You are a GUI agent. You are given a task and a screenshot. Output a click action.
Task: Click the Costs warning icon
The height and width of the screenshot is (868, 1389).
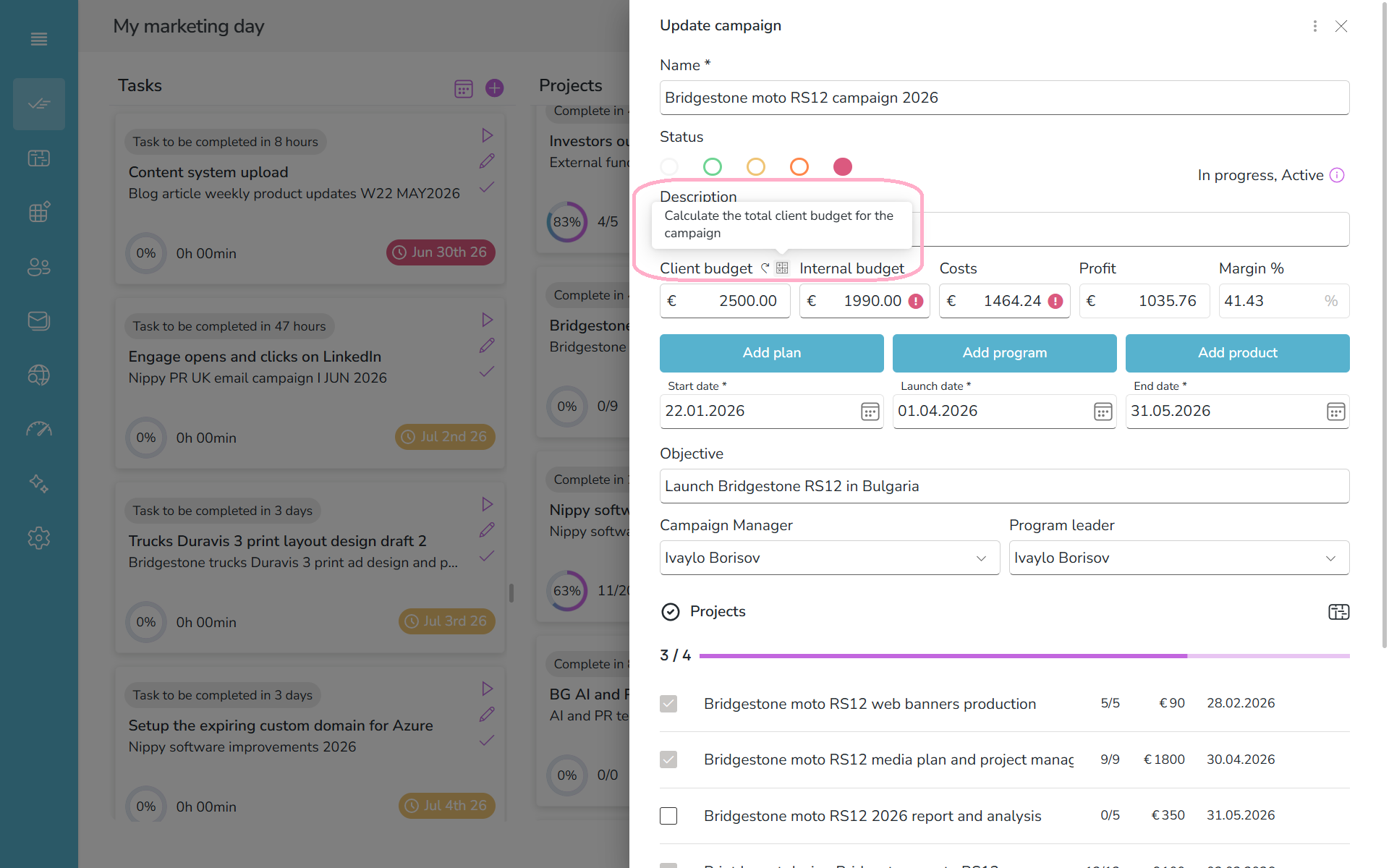pos(1055,301)
